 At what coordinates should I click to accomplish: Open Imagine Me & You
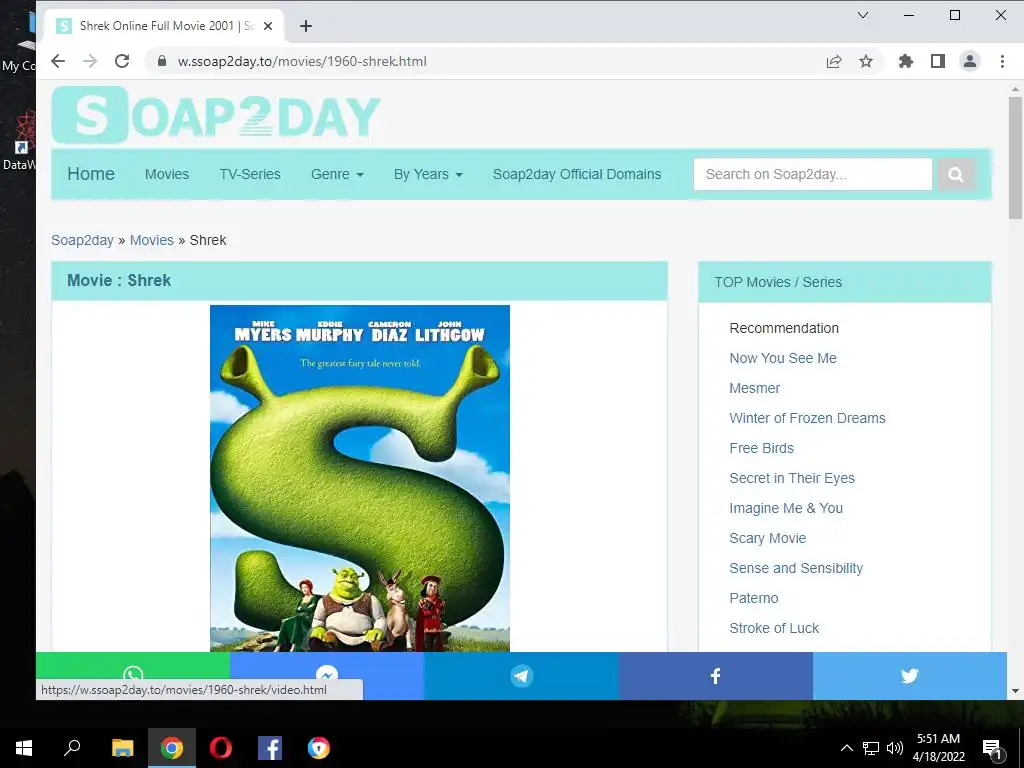tap(786, 508)
